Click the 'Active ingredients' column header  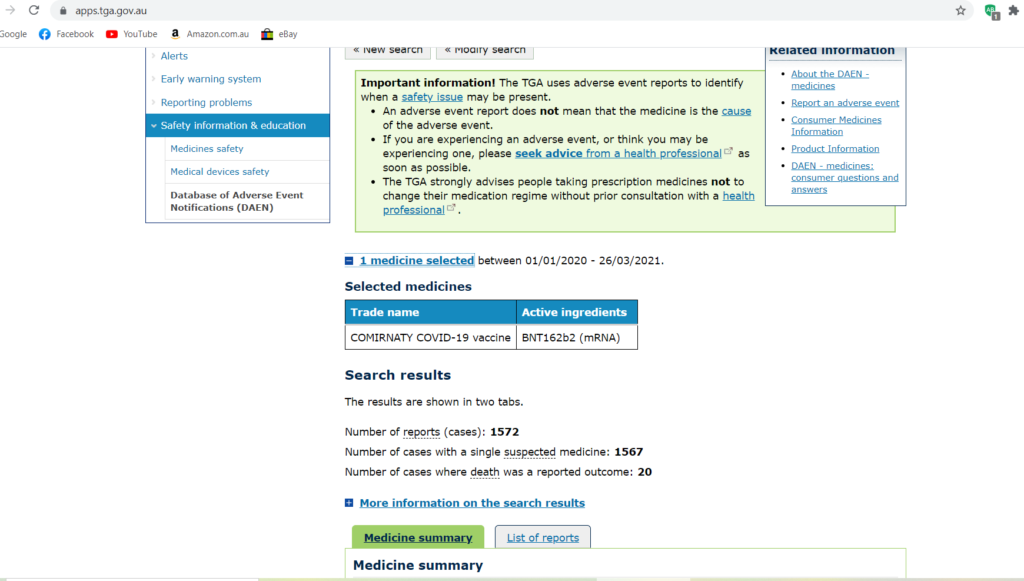pos(577,312)
